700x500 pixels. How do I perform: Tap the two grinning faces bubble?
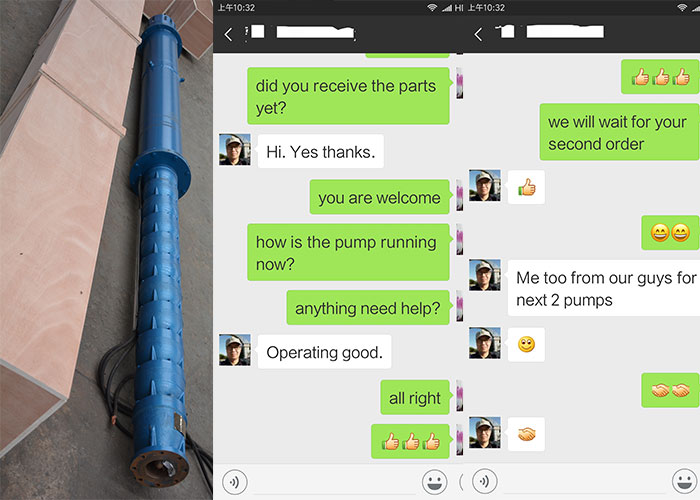[670, 233]
